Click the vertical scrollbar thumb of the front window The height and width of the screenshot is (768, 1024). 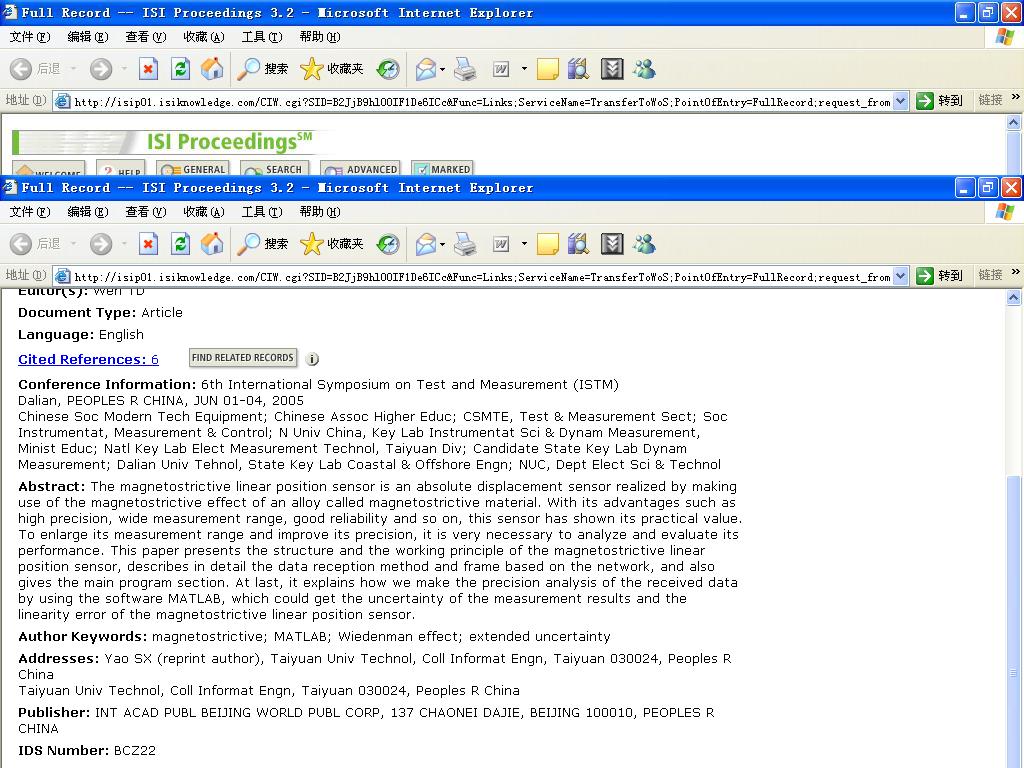point(1014,580)
